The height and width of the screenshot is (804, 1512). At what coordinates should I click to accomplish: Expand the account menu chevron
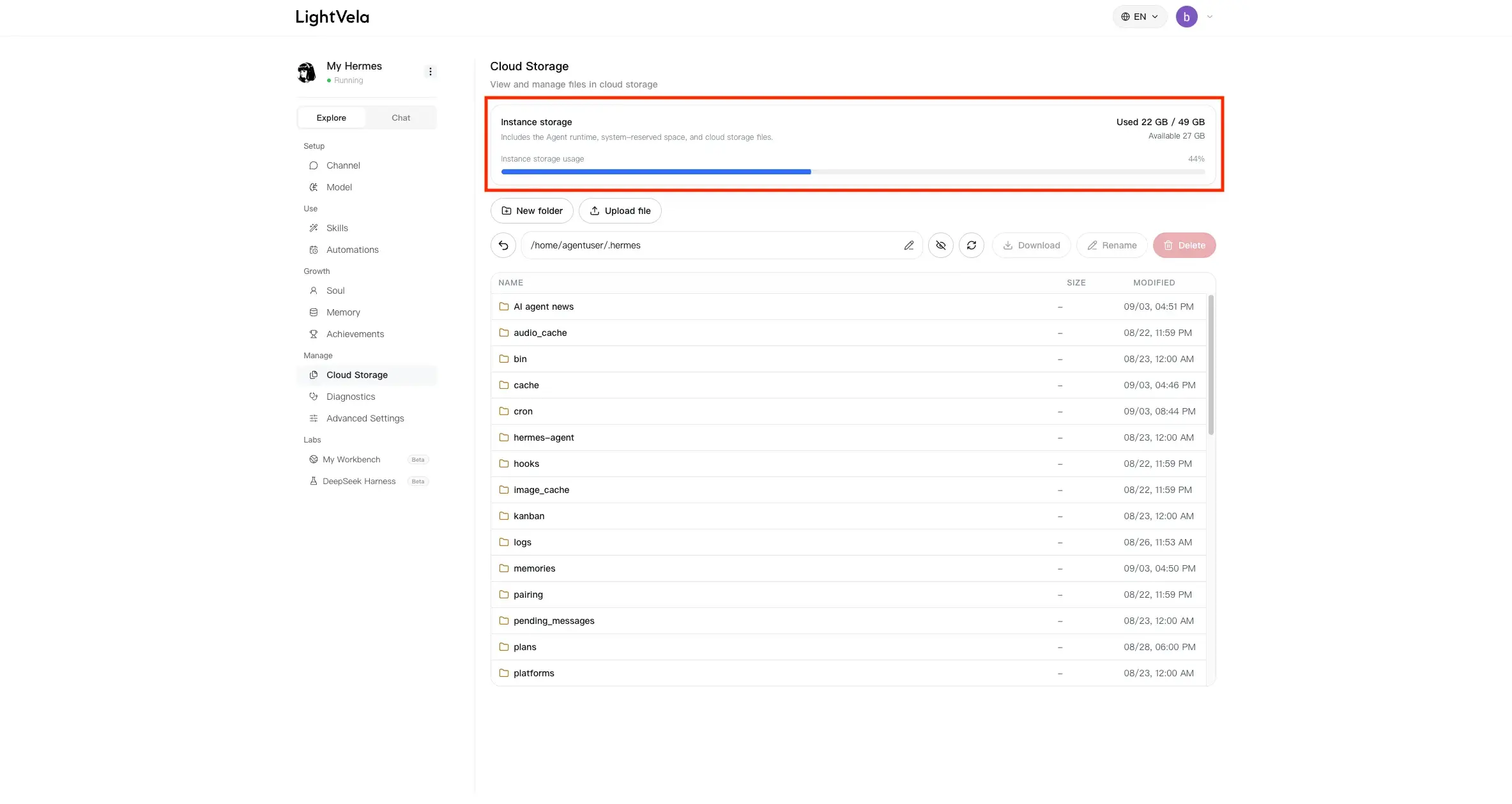tap(1209, 17)
